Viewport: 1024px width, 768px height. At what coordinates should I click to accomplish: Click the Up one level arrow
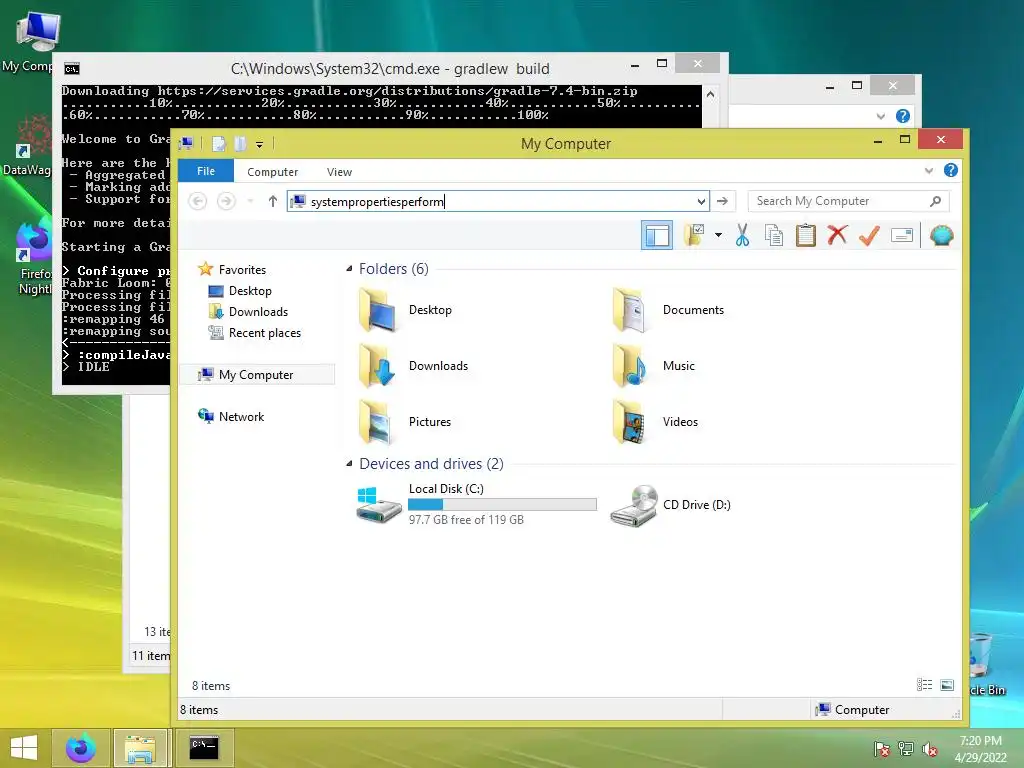click(273, 201)
